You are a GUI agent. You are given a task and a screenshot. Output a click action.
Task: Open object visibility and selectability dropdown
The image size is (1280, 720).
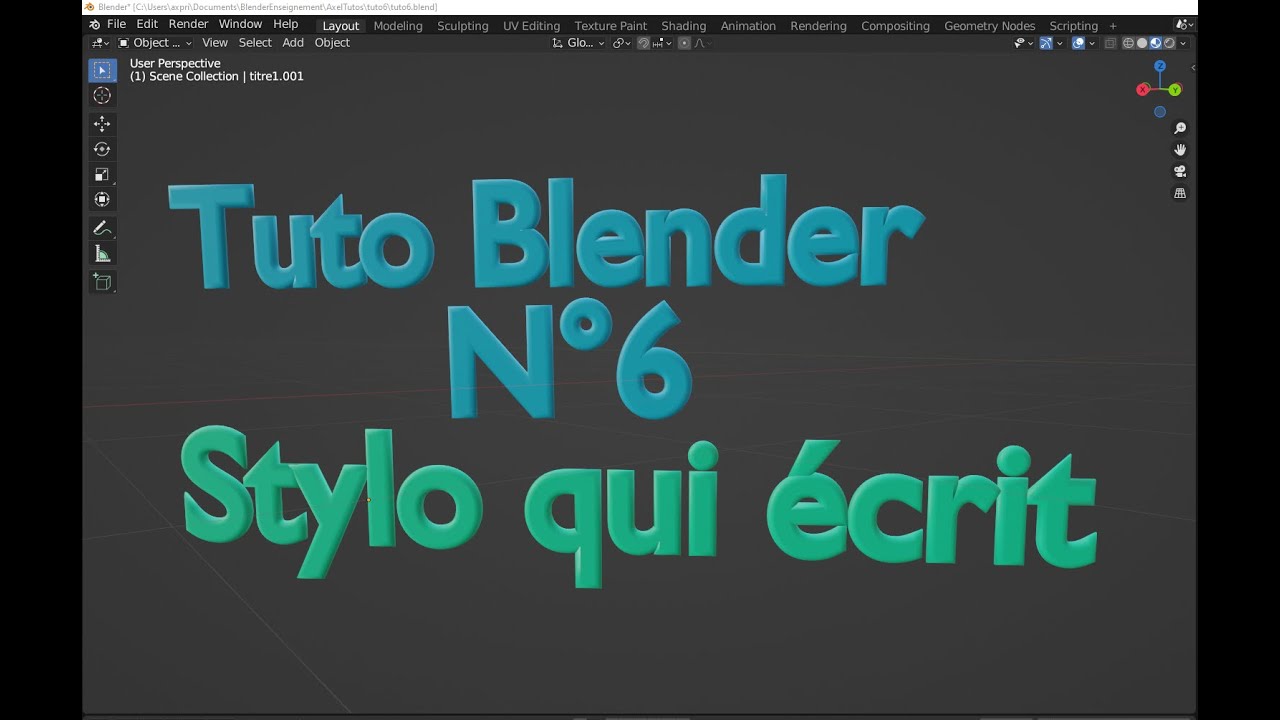pos(1024,43)
